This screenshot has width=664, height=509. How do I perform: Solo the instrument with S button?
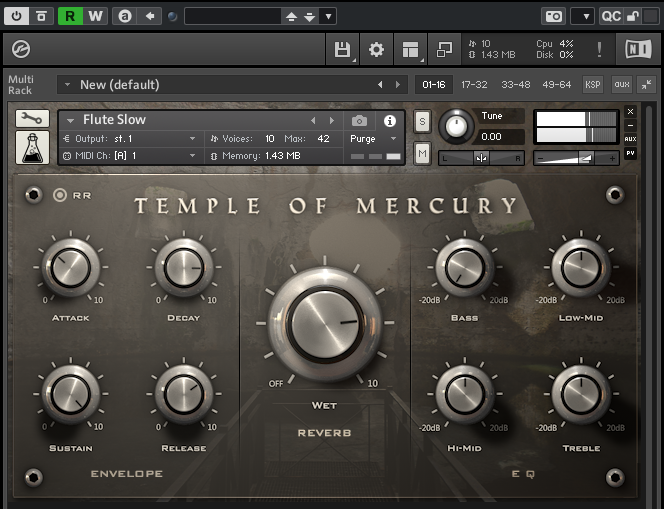tap(422, 122)
